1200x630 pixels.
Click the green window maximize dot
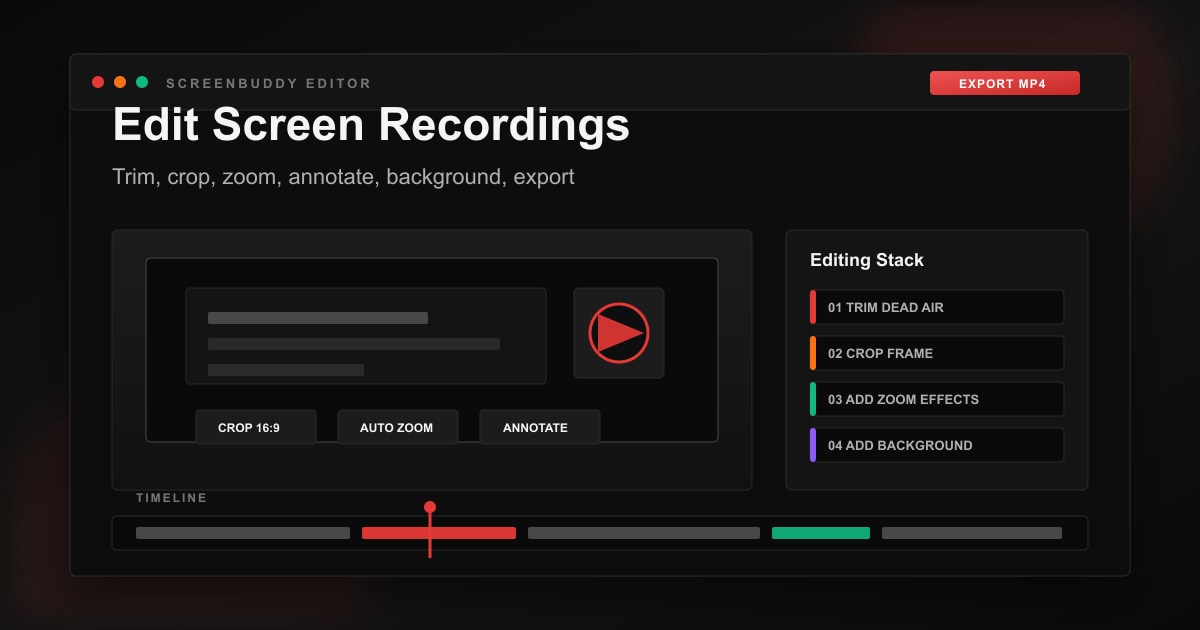[142, 82]
